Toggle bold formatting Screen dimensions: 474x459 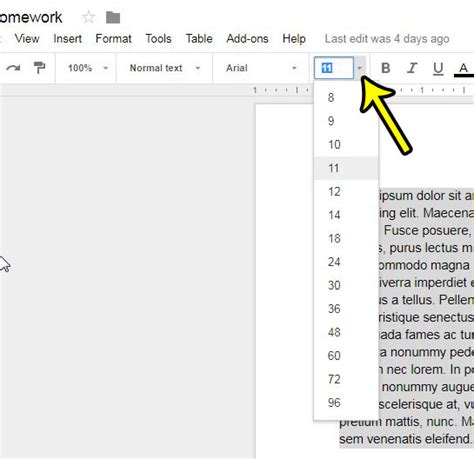coord(386,68)
